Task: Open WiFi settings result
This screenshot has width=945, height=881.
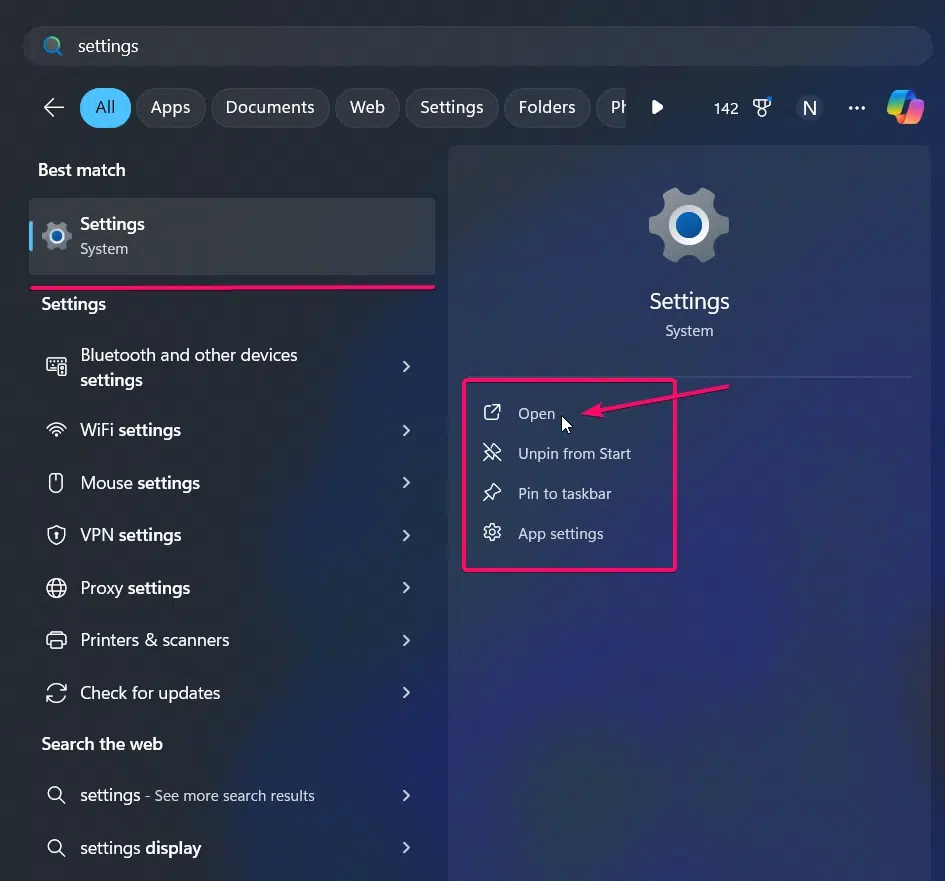Action: [x=232, y=430]
